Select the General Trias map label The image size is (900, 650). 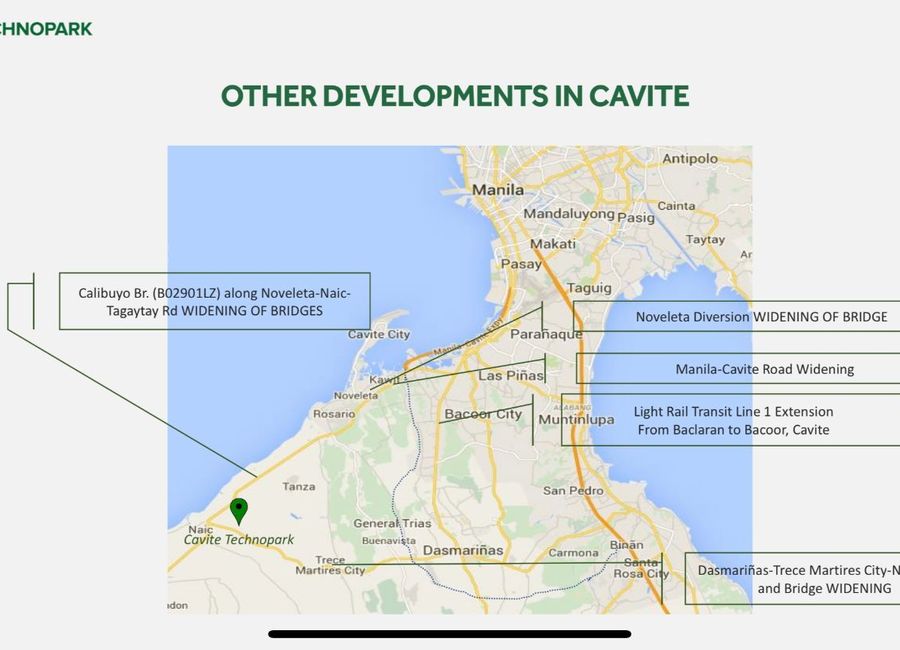[x=392, y=523]
